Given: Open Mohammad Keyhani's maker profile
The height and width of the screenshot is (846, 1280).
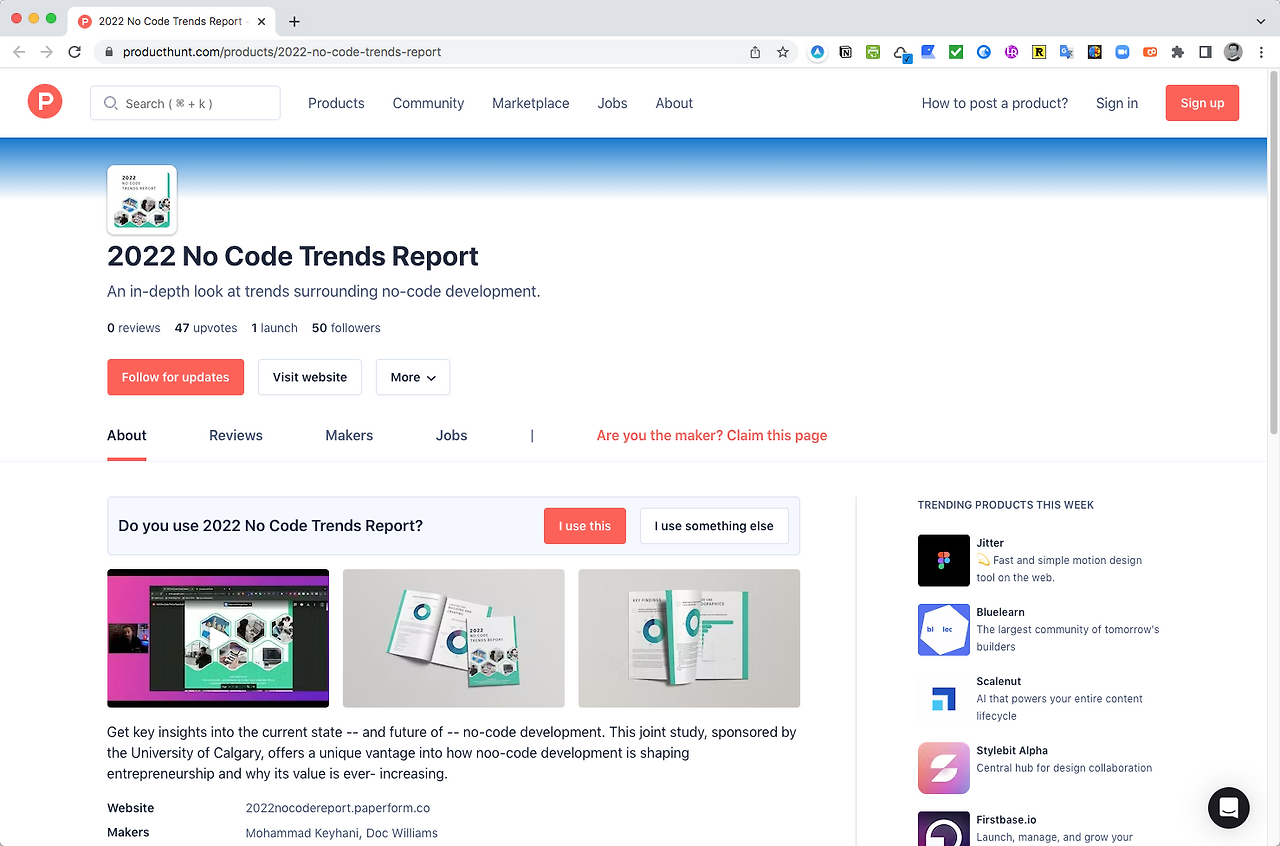Looking at the screenshot, I should [302, 833].
